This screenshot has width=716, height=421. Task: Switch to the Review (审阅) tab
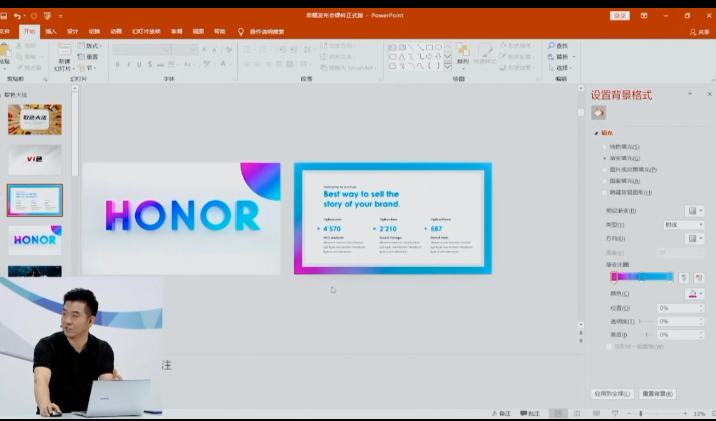(176, 32)
